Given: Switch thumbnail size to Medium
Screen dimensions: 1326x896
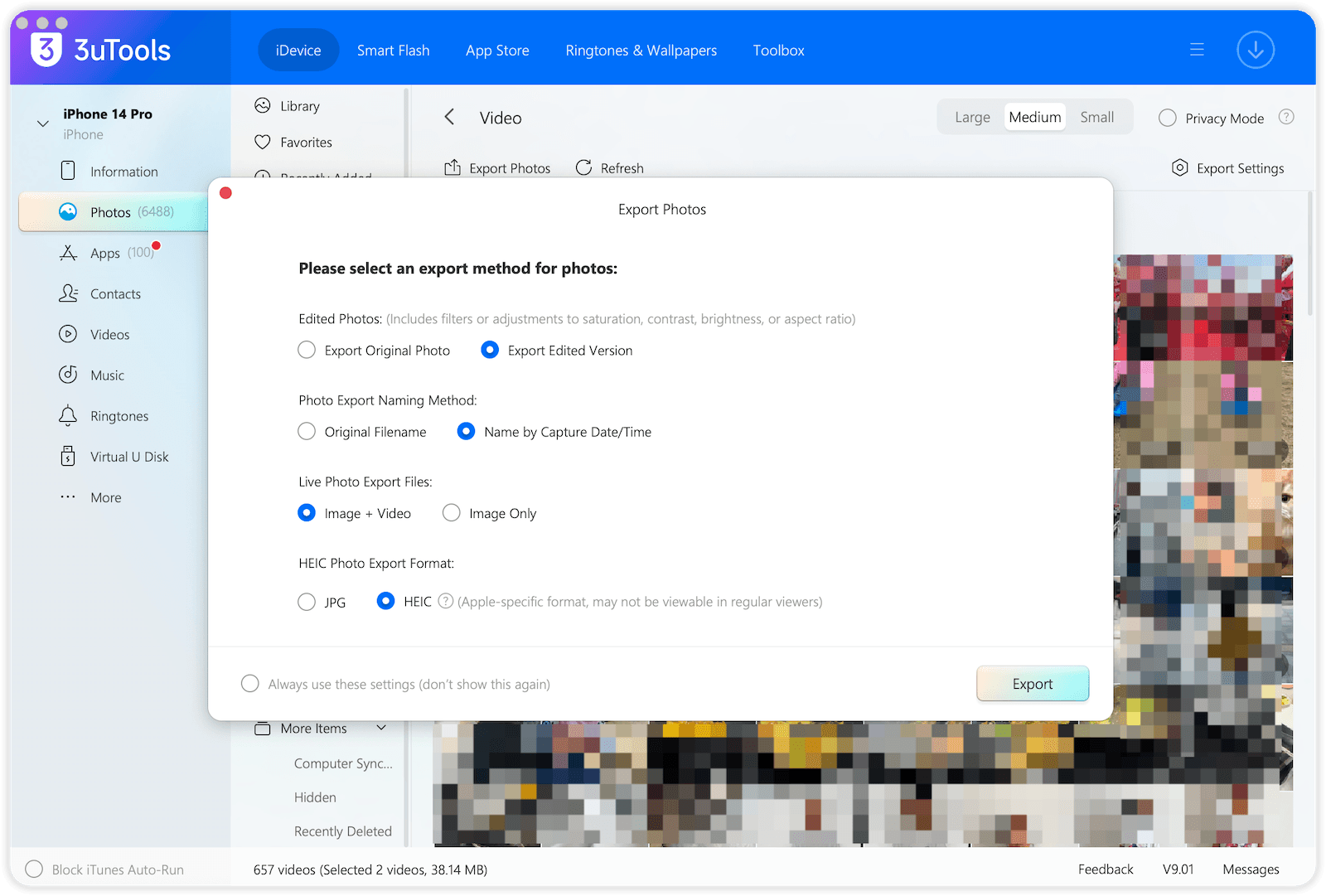Looking at the screenshot, I should tap(1035, 117).
